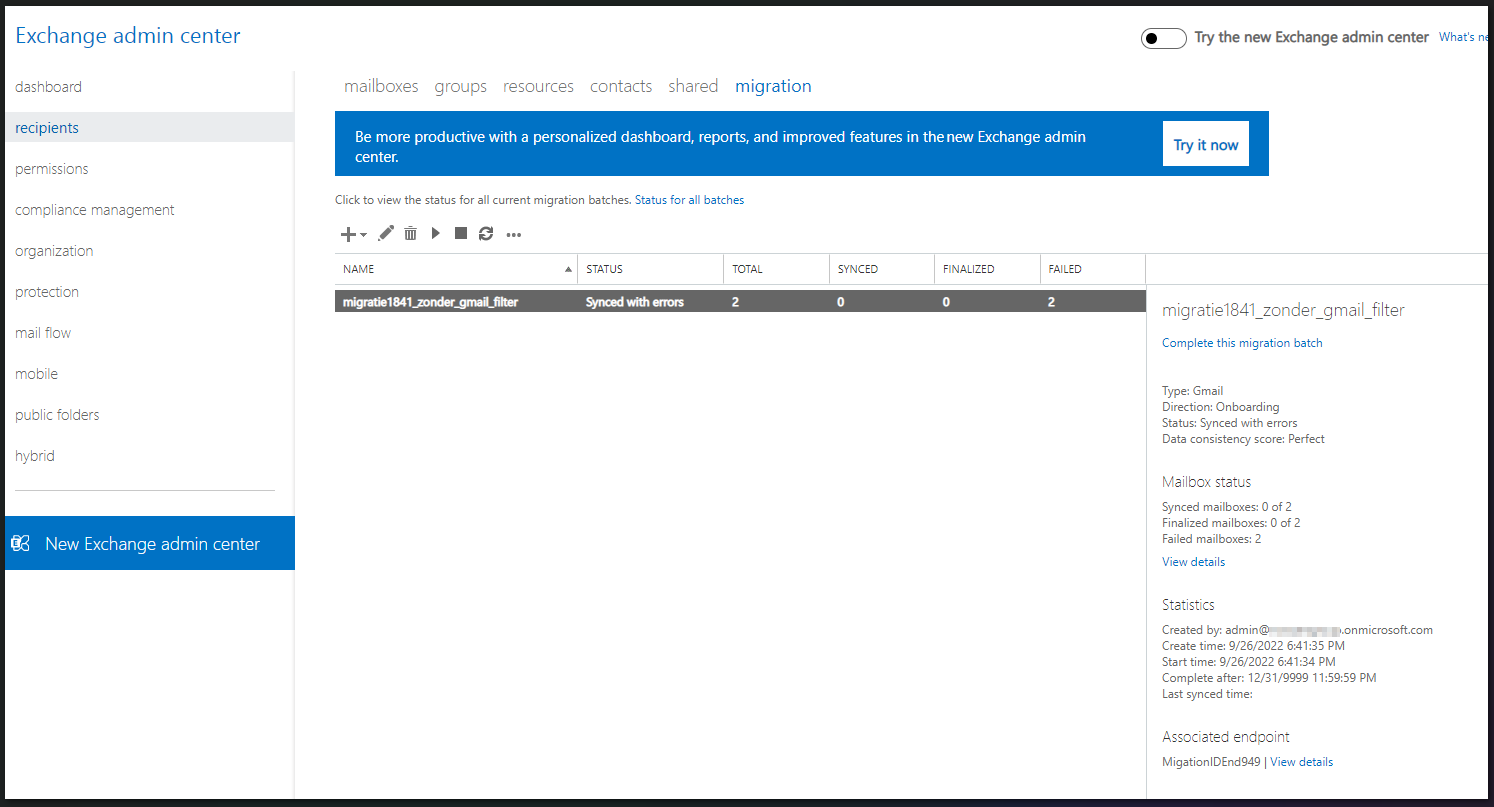Switch to the shared tab
The height and width of the screenshot is (807, 1494).
coord(693,86)
